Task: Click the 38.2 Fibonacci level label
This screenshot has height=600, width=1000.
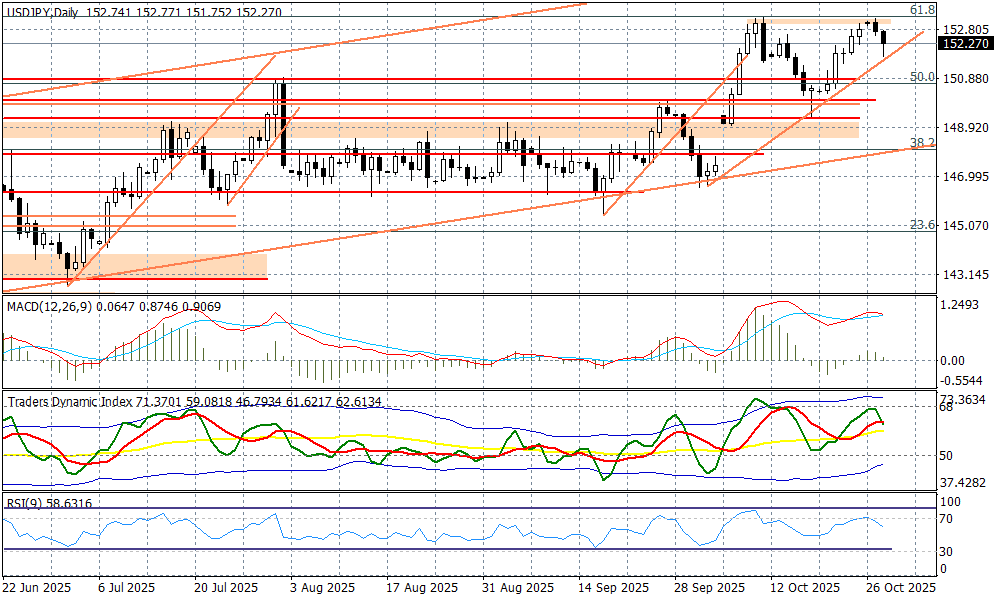Action: (x=922, y=144)
